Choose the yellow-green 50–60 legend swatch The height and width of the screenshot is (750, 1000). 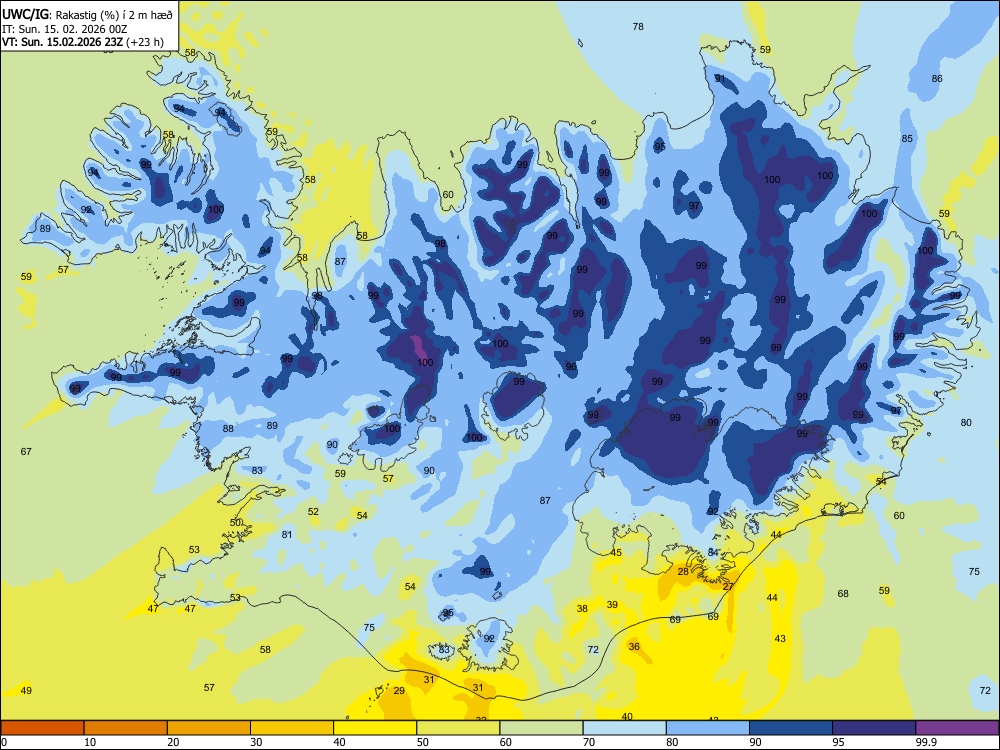[x=458, y=728]
